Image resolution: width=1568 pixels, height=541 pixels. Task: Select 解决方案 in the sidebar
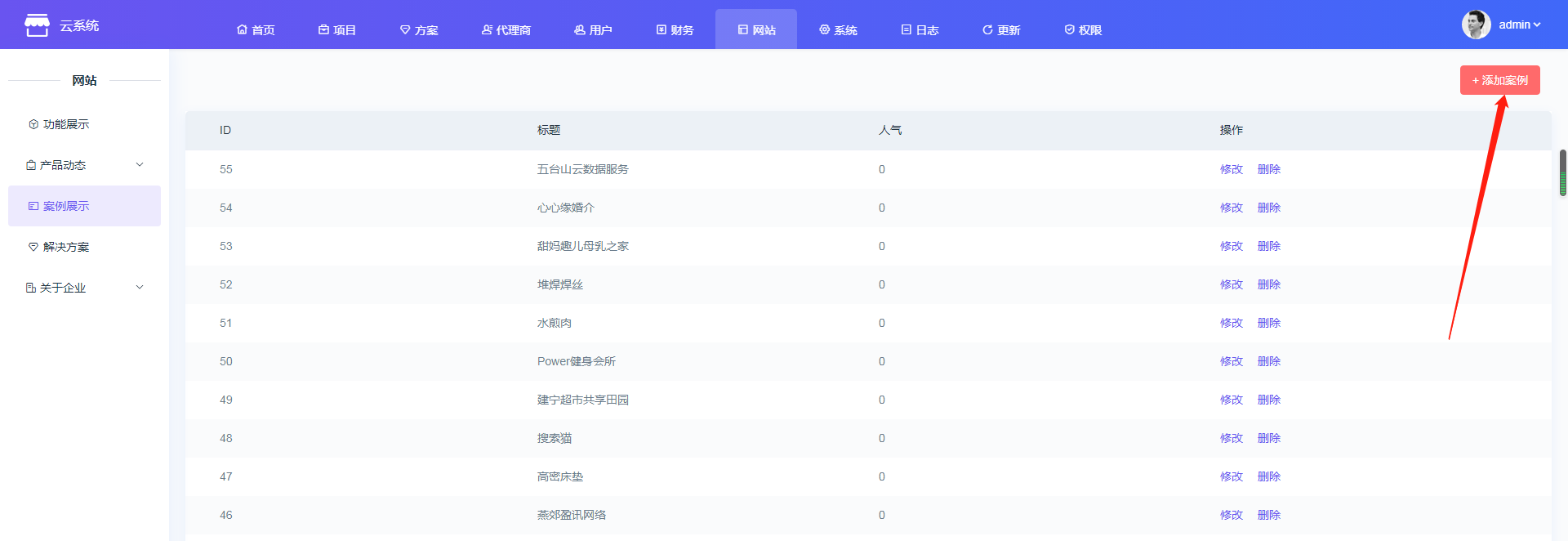pos(84,247)
